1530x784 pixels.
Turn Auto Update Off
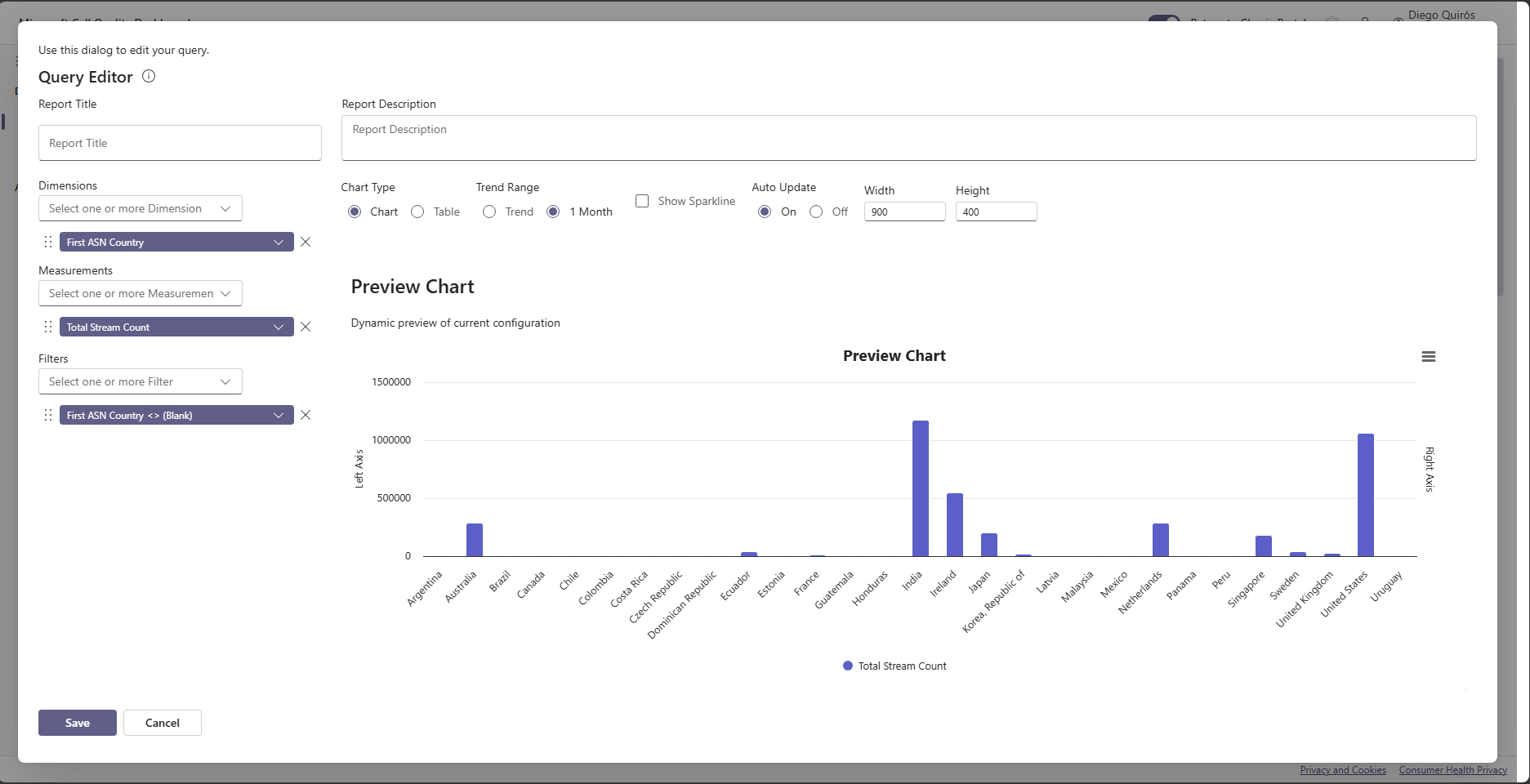pos(816,212)
